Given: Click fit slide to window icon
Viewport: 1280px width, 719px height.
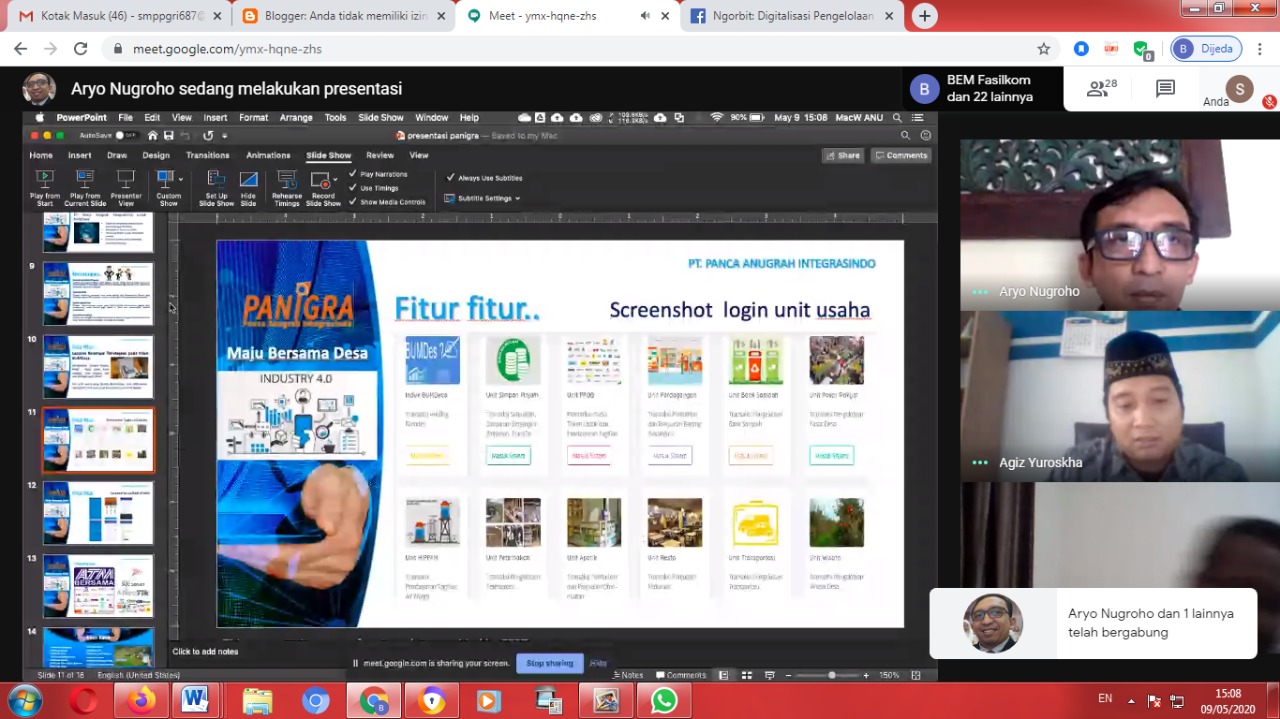Looking at the screenshot, I should pos(916,675).
